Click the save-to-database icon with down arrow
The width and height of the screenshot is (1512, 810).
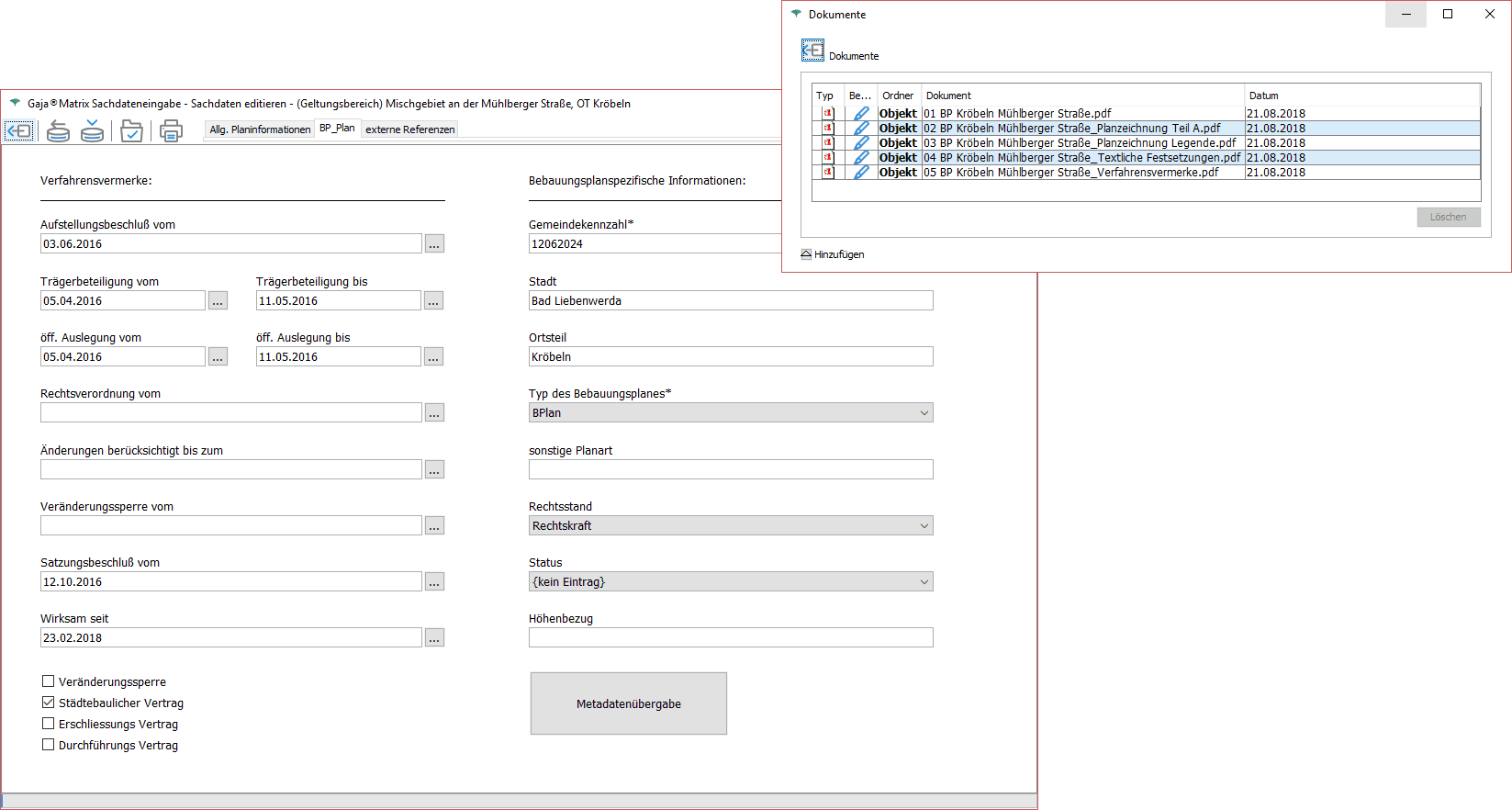click(x=92, y=131)
